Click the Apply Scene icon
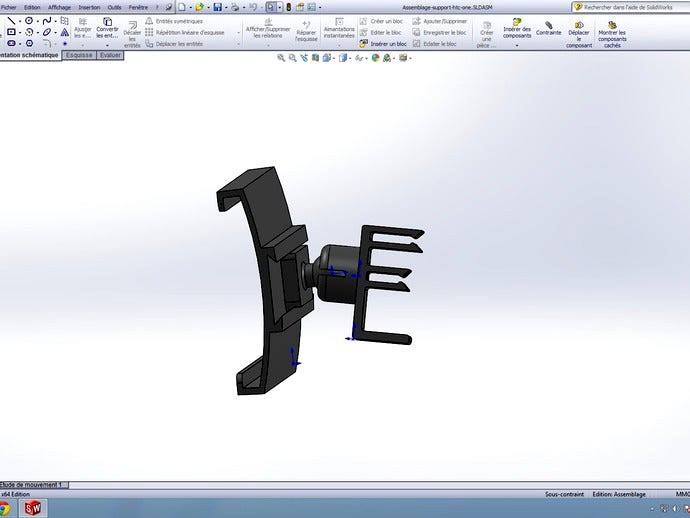690x518 pixels. click(x=387, y=58)
